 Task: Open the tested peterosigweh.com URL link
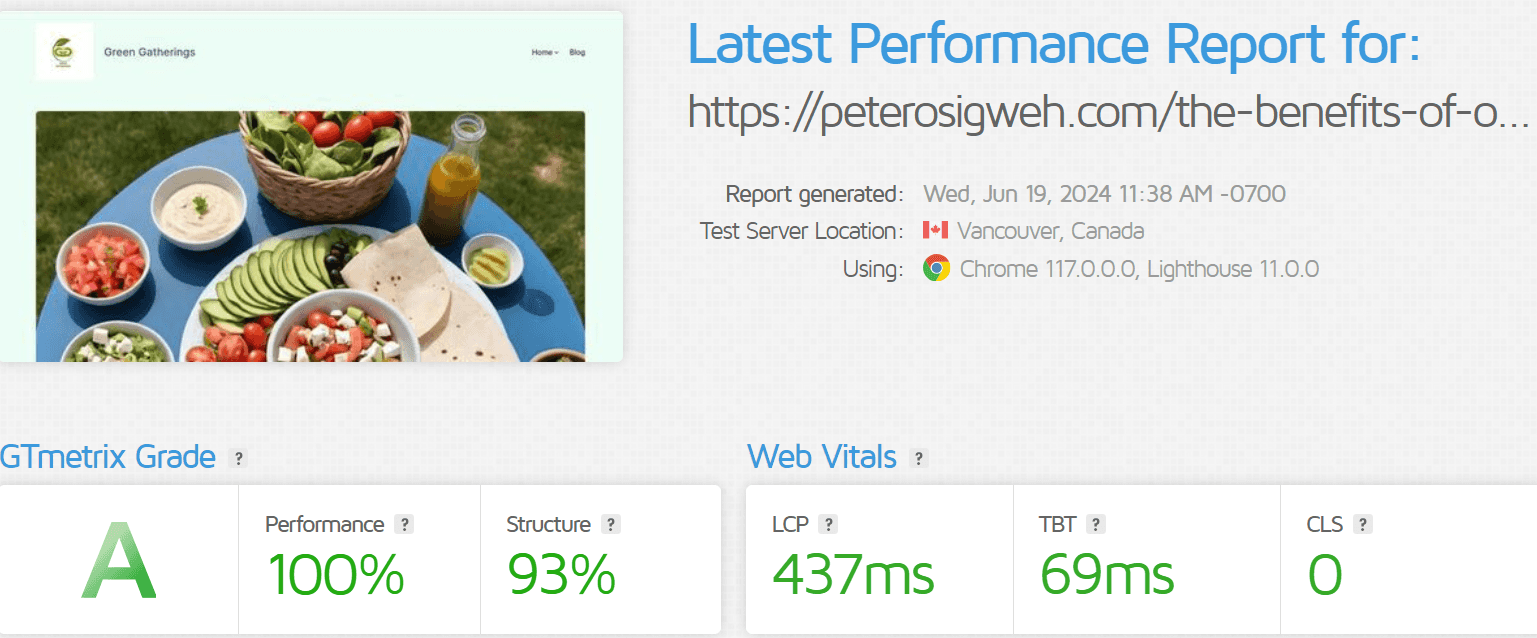1108,114
